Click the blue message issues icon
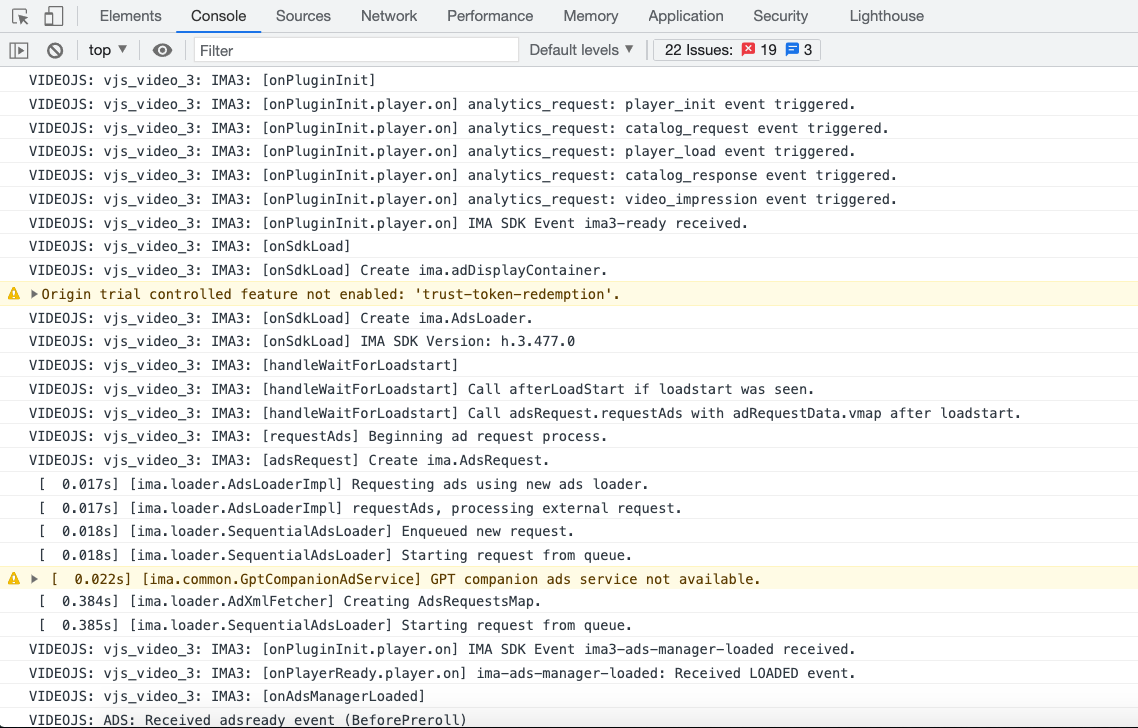The width and height of the screenshot is (1138, 728). point(792,50)
